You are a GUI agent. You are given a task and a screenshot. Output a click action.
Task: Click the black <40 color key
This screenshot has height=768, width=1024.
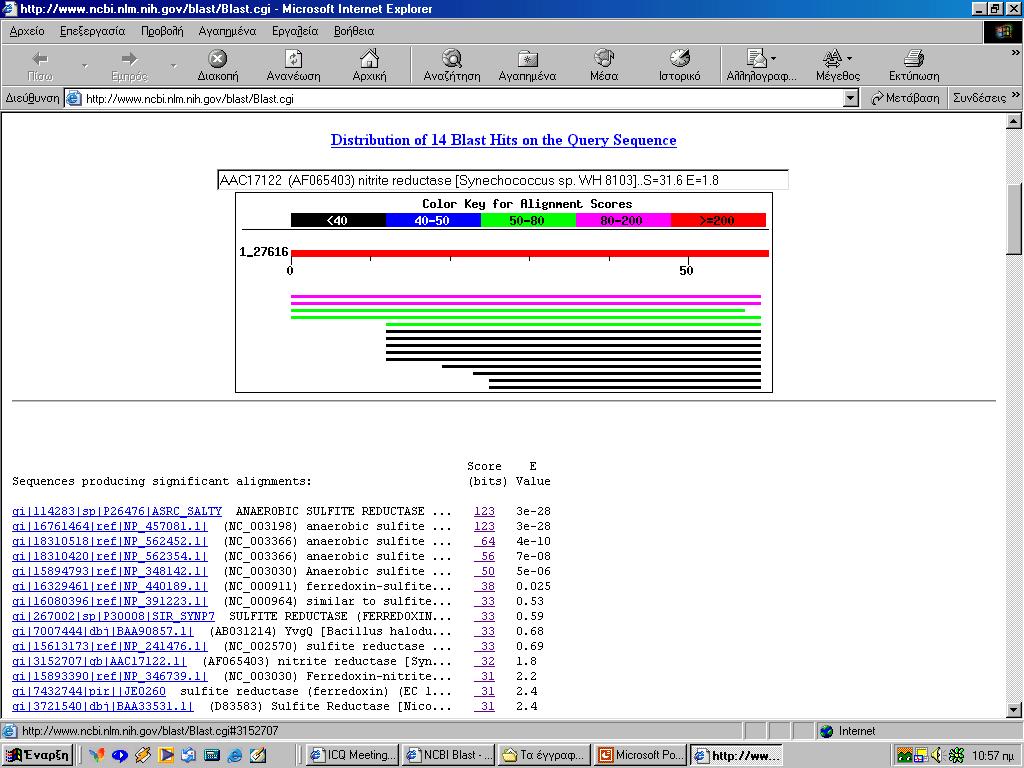(338, 221)
